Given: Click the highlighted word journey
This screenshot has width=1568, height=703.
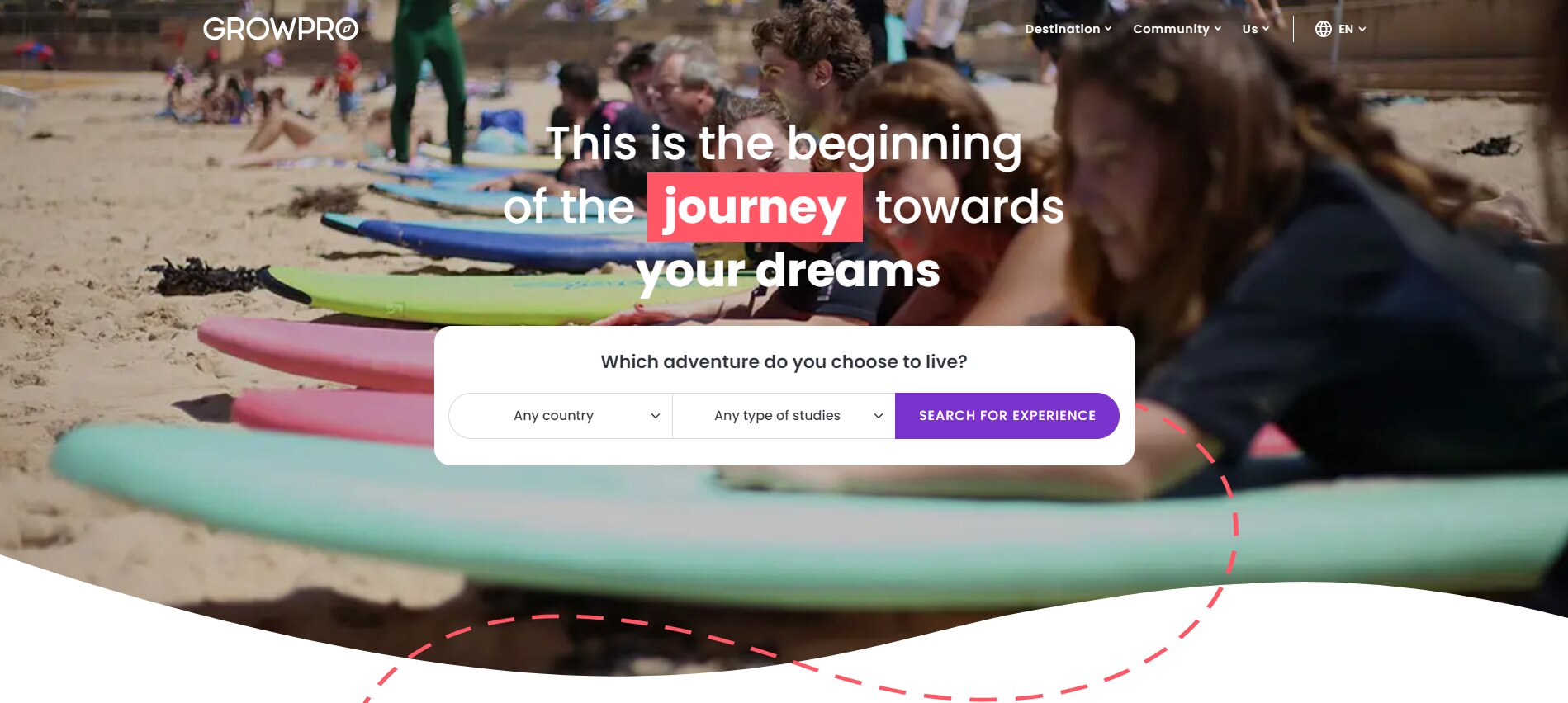Looking at the screenshot, I should [755, 207].
